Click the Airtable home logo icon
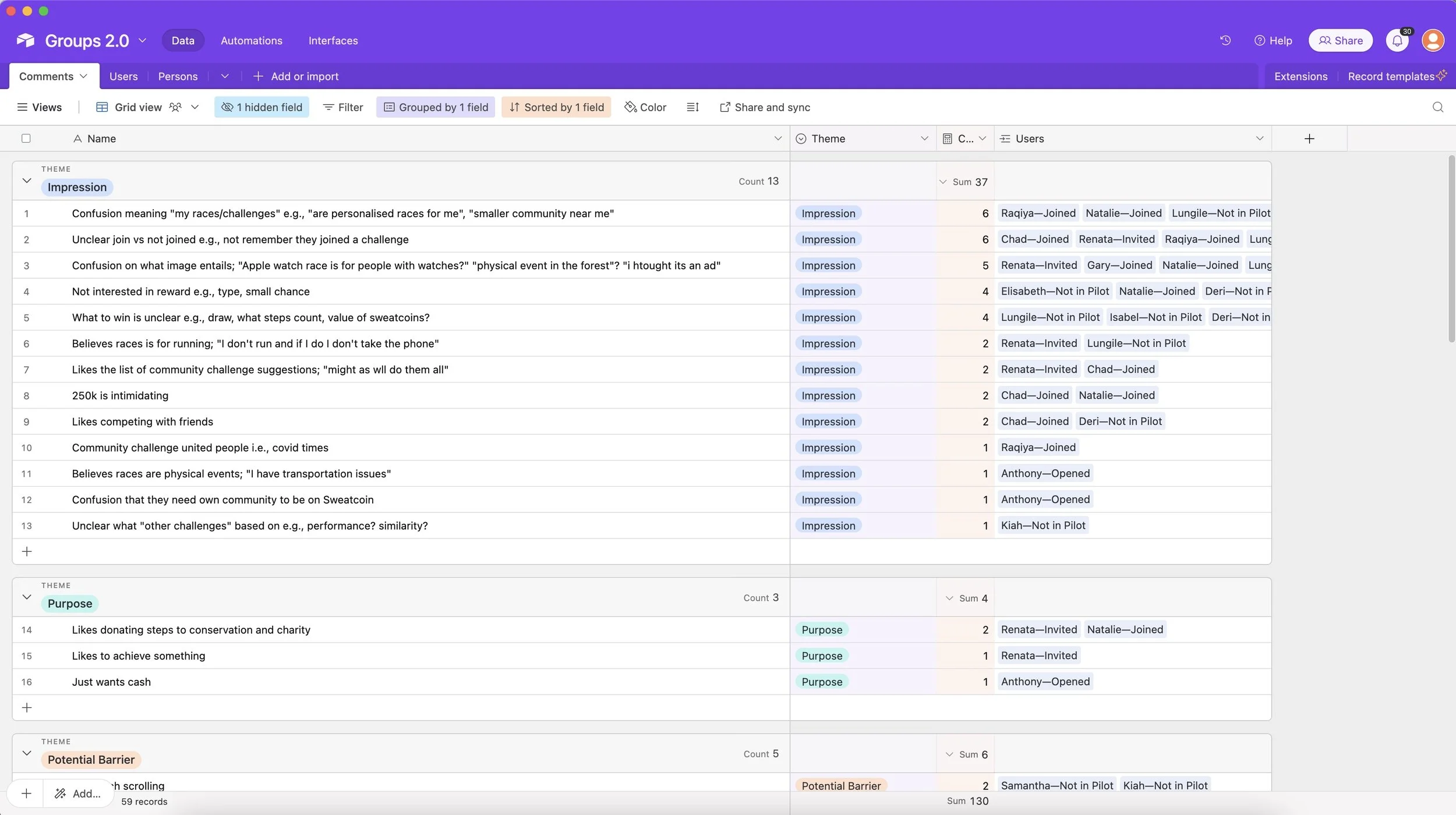 tap(26, 40)
